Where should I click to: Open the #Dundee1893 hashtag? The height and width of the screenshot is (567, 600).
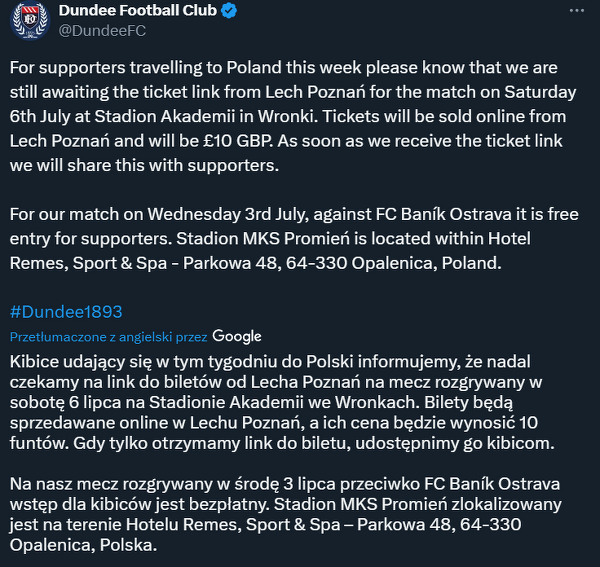click(66, 311)
